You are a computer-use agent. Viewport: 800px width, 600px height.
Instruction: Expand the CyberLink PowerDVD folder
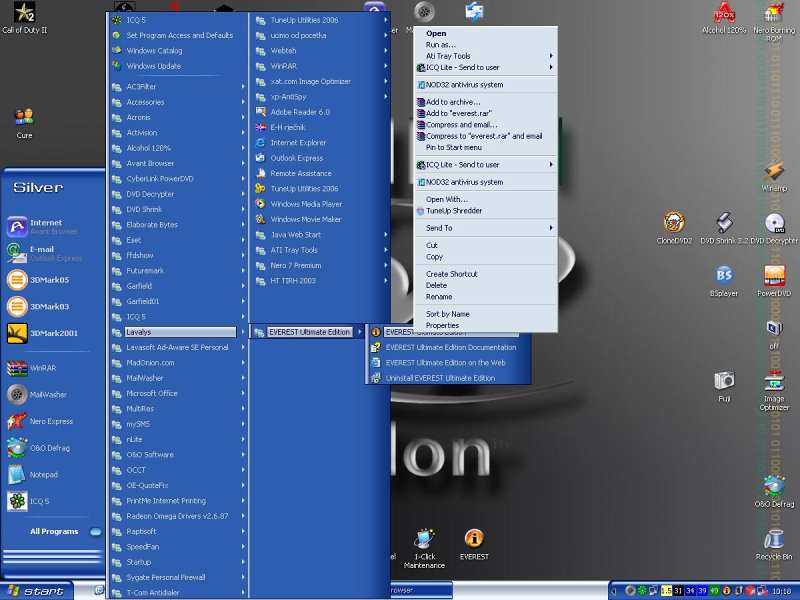coord(179,179)
